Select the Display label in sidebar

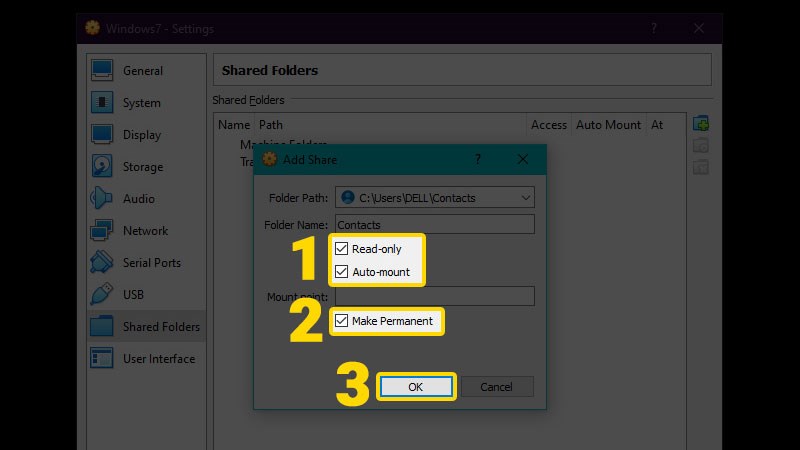142,135
